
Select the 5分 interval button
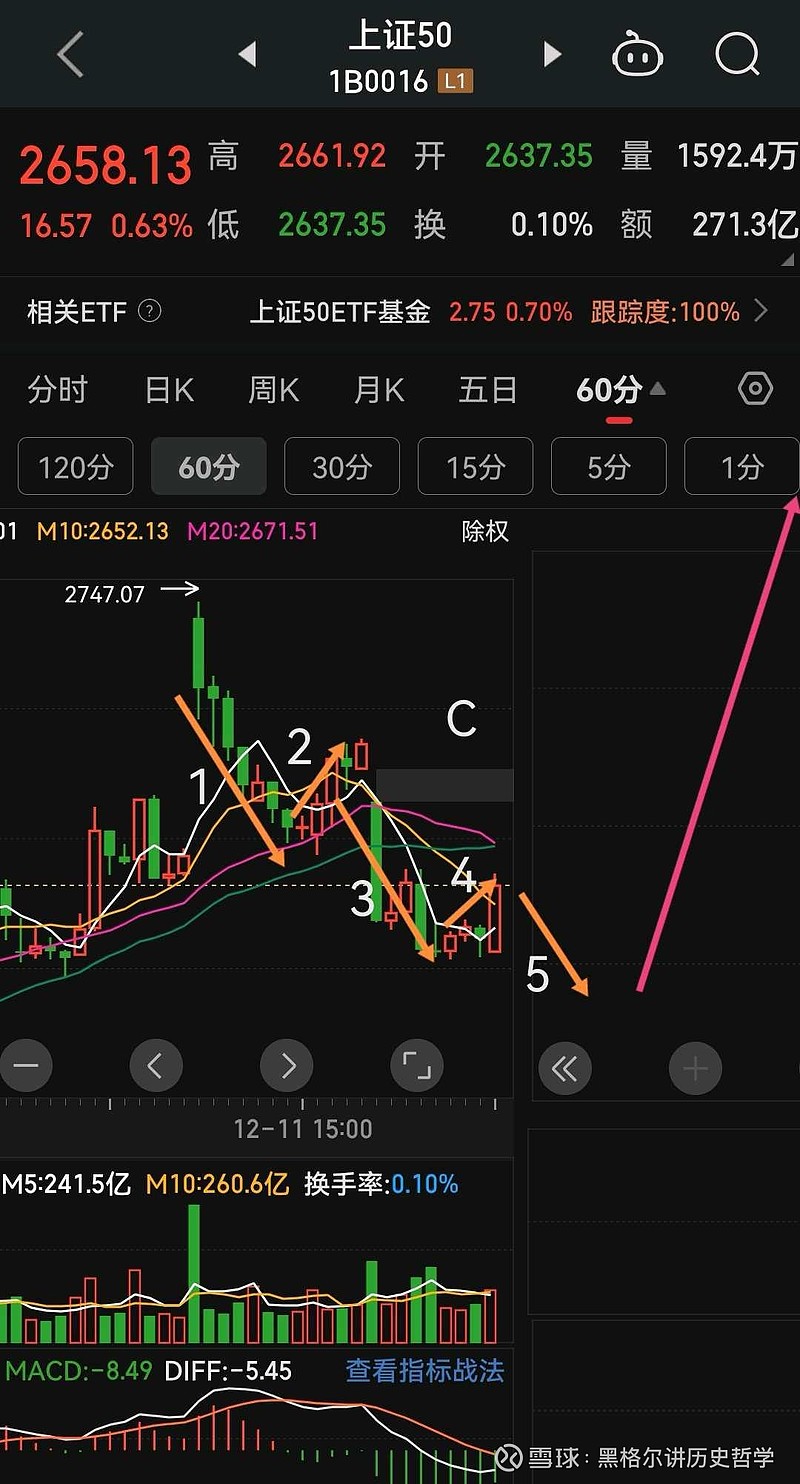[x=608, y=466]
